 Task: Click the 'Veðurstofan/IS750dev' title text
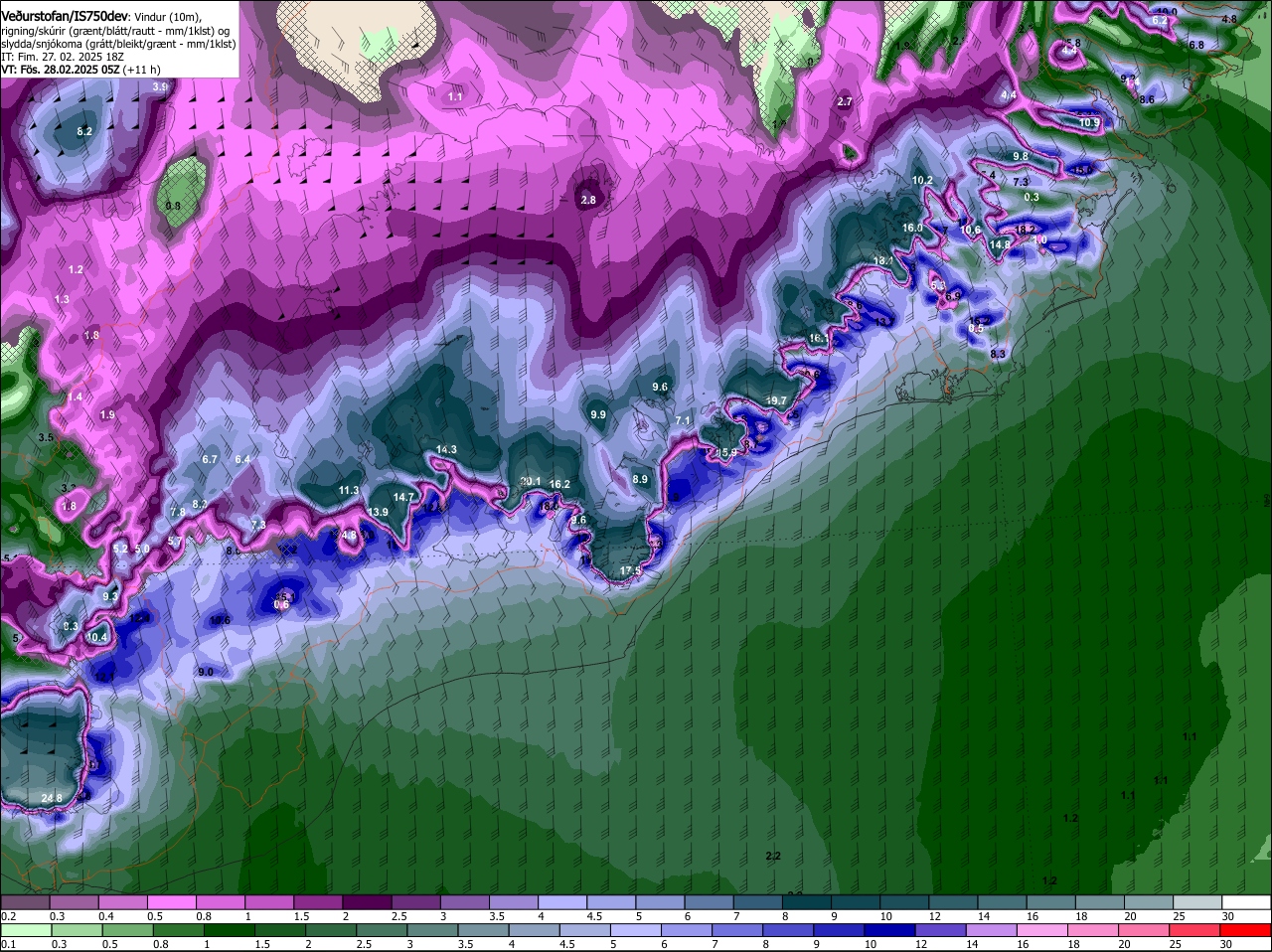(x=65, y=17)
